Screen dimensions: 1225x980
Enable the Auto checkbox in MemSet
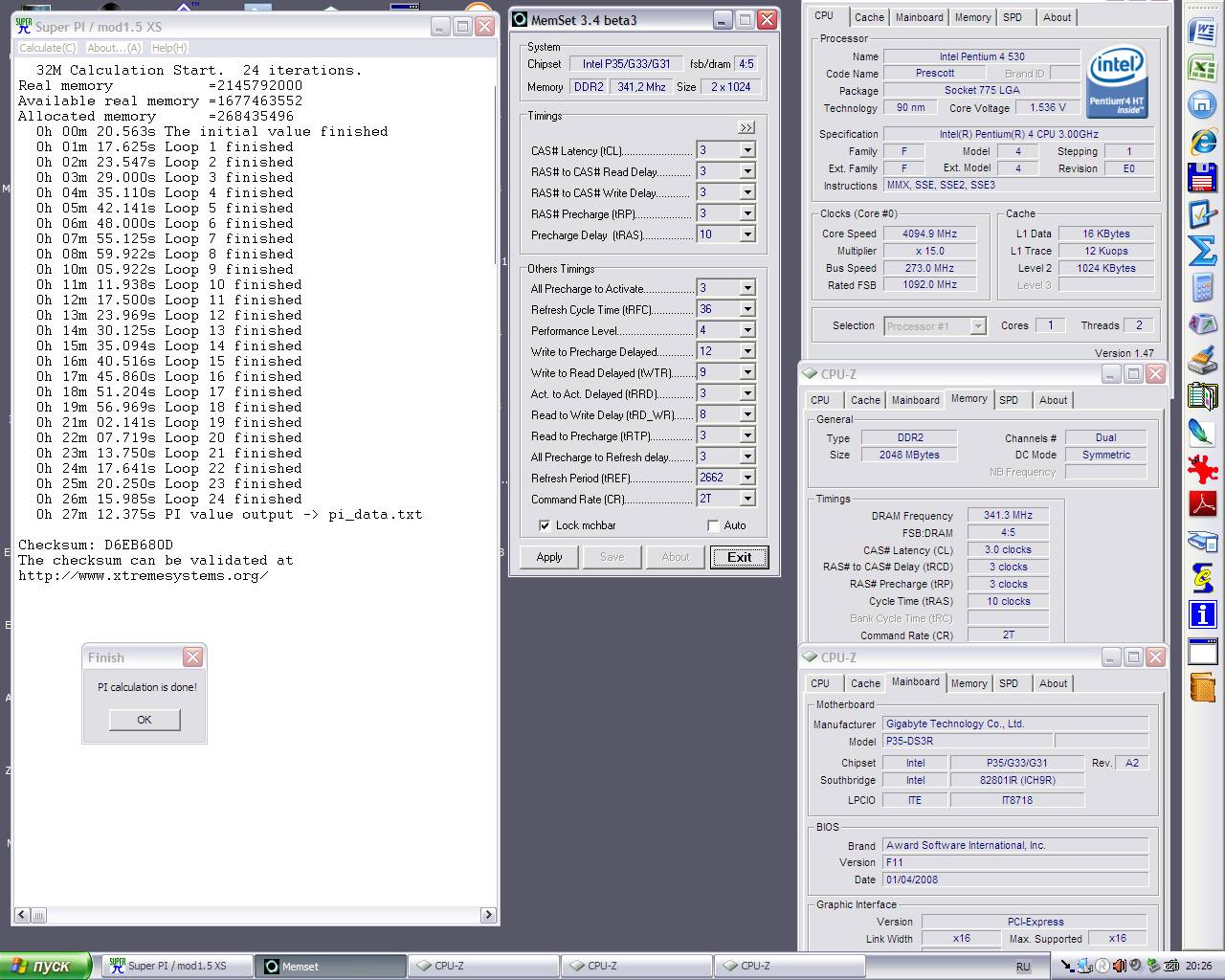pyautogui.click(x=712, y=525)
